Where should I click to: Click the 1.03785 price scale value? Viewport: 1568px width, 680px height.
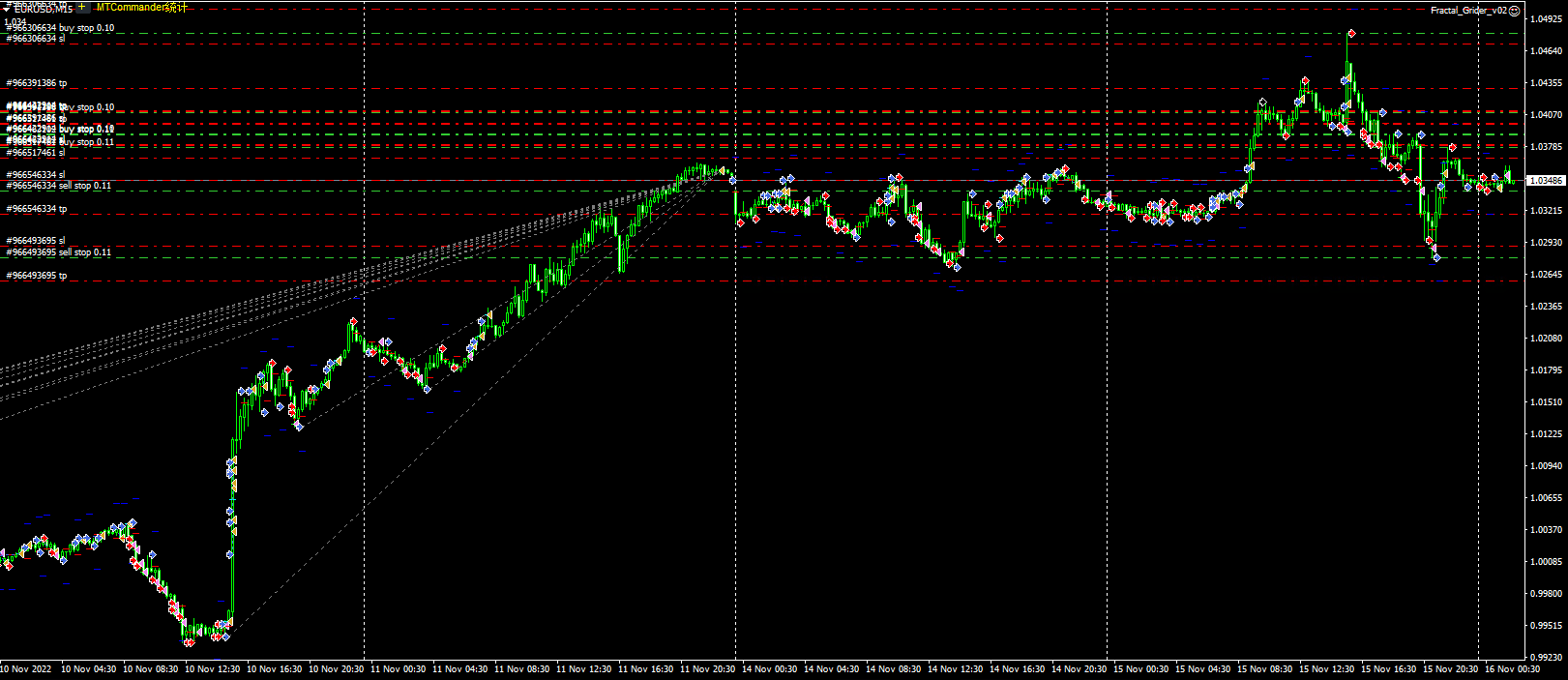point(1546,147)
